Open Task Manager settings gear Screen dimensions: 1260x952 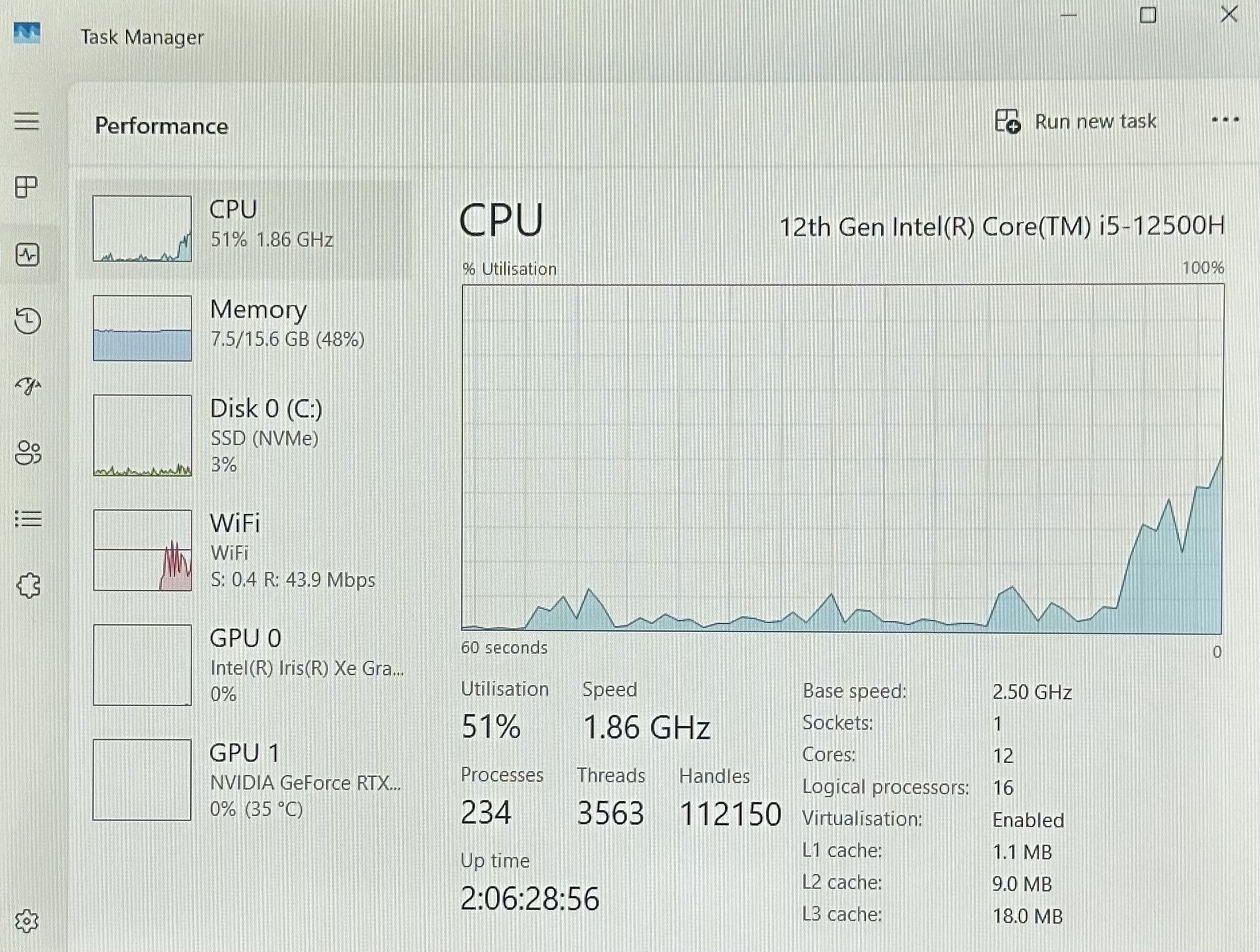click(x=27, y=920)
